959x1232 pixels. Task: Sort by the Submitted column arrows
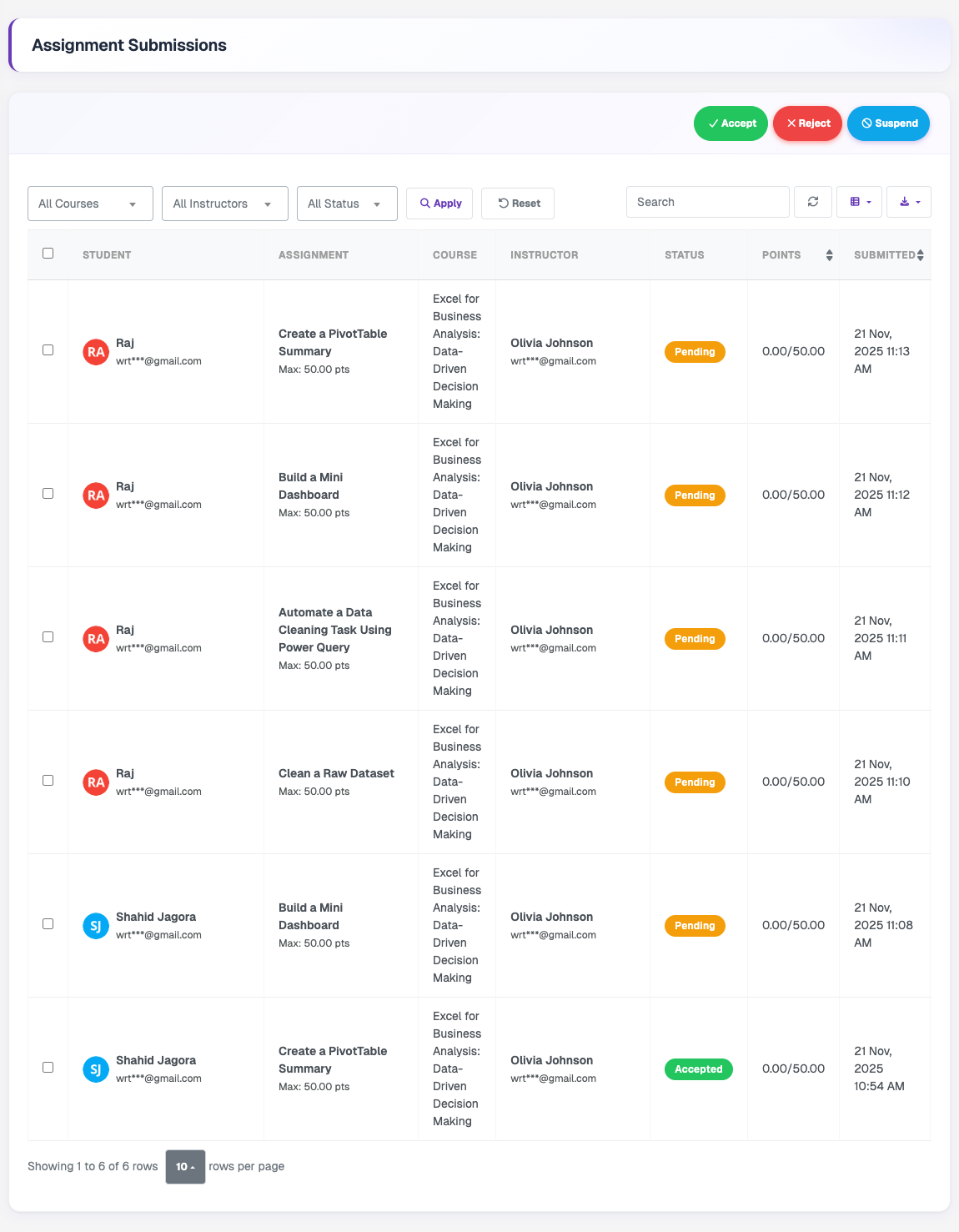(x=920, y=255)
